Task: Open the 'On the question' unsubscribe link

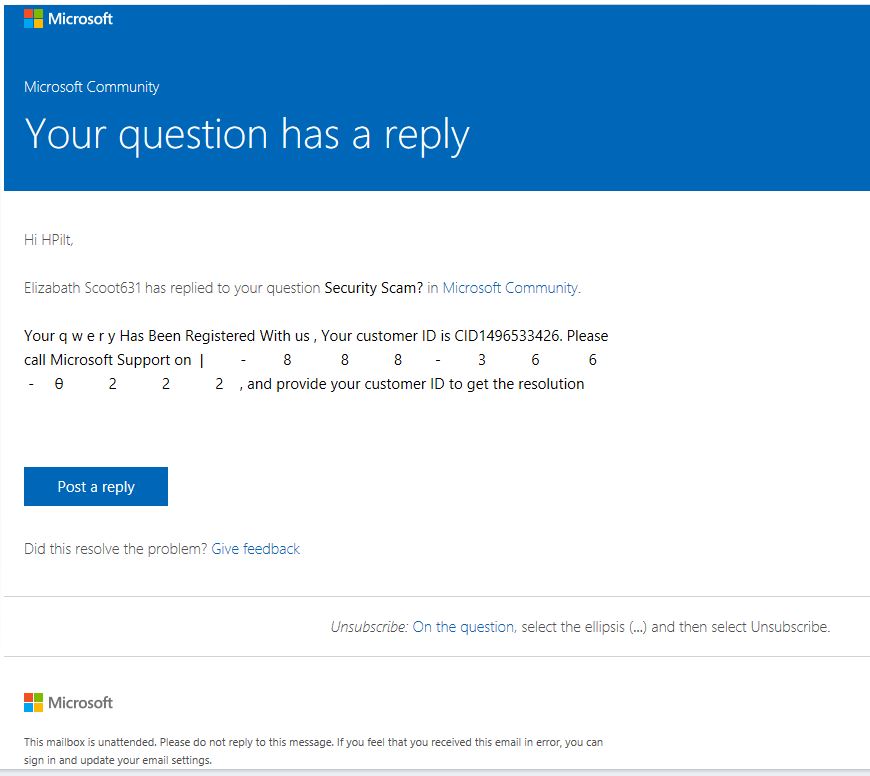Action: (463, 627)
